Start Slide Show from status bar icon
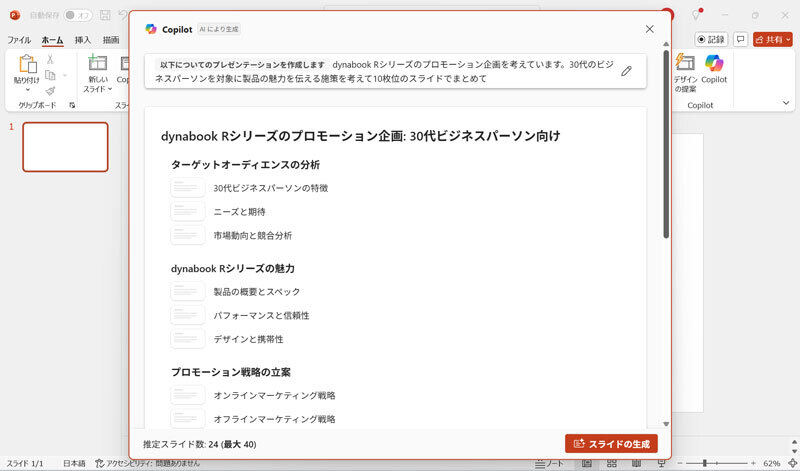This screenshot has width=800, height=471. pyautogui.click(x=661, y=463)
